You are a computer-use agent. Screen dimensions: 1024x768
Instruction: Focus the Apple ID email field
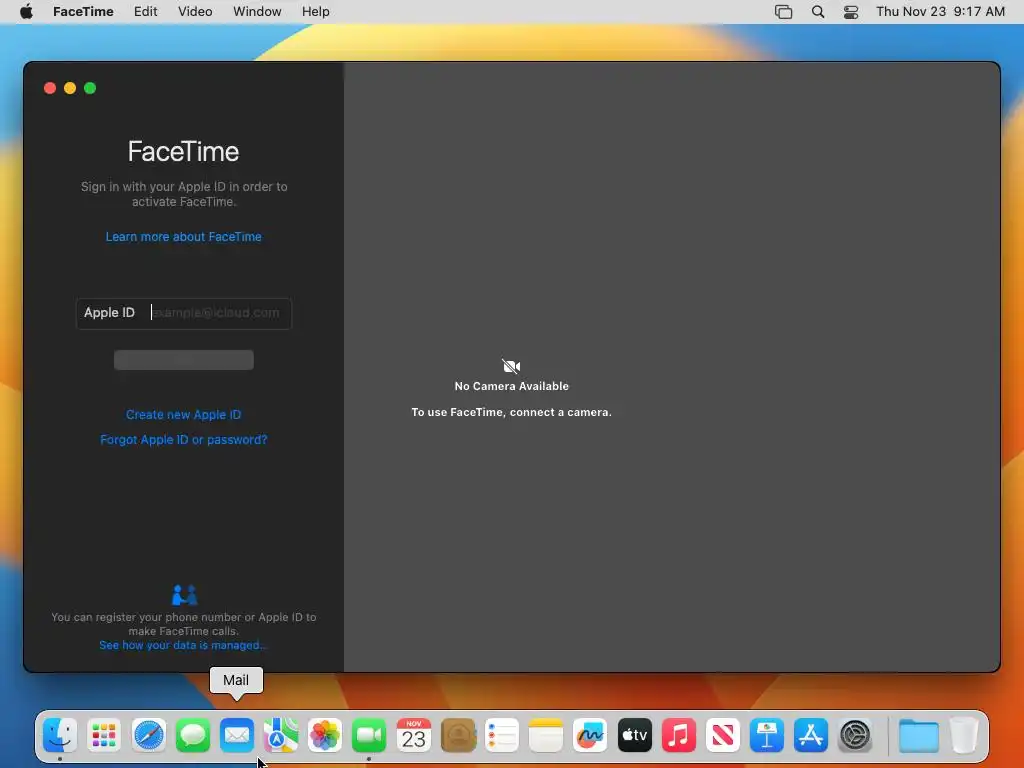click(x=184, y=313)
